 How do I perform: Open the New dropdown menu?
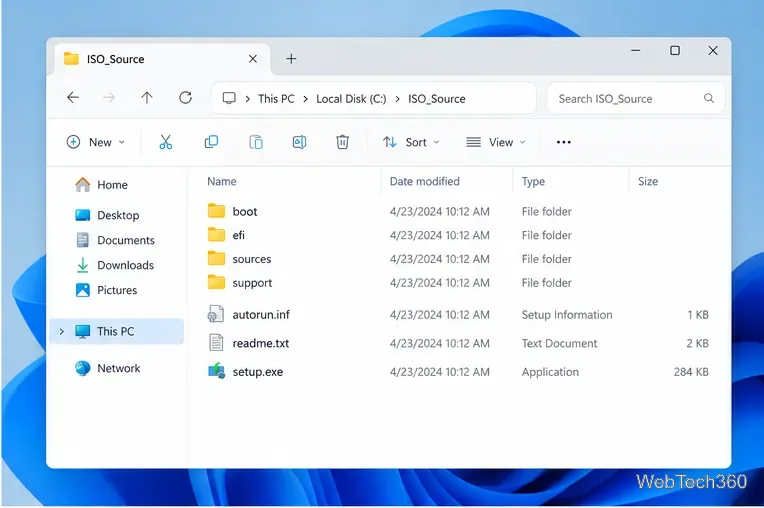tap(96, 142)
